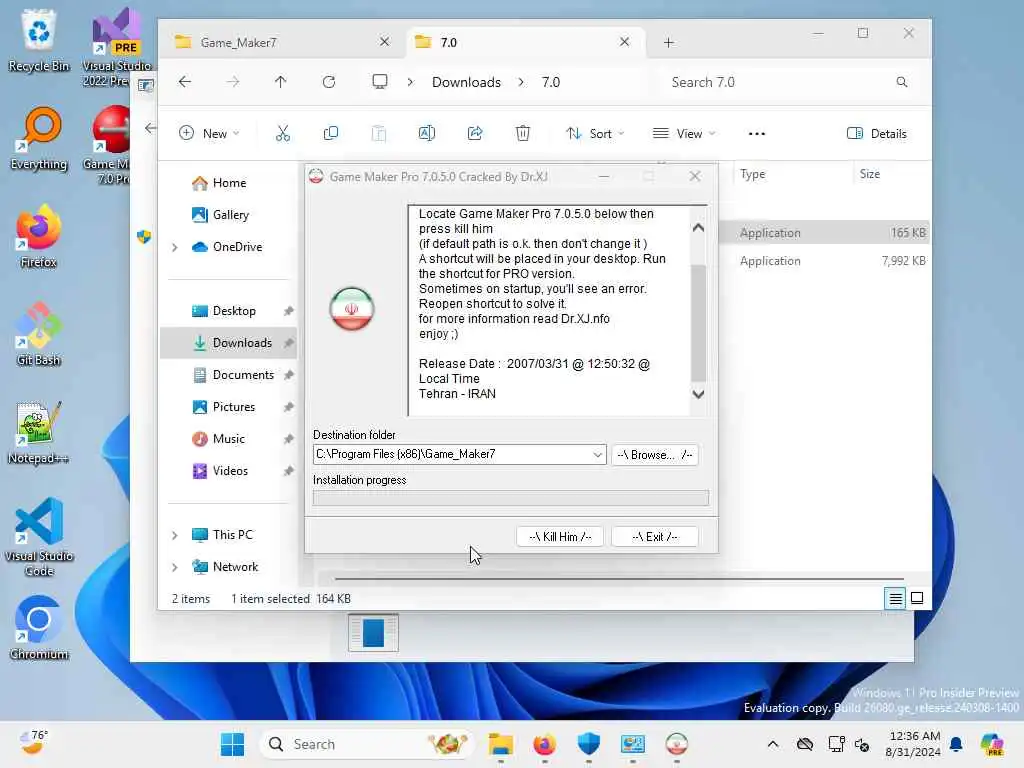Open Music in navigation pane
The width and height of the screenshot is (1024, 768).
228,439
